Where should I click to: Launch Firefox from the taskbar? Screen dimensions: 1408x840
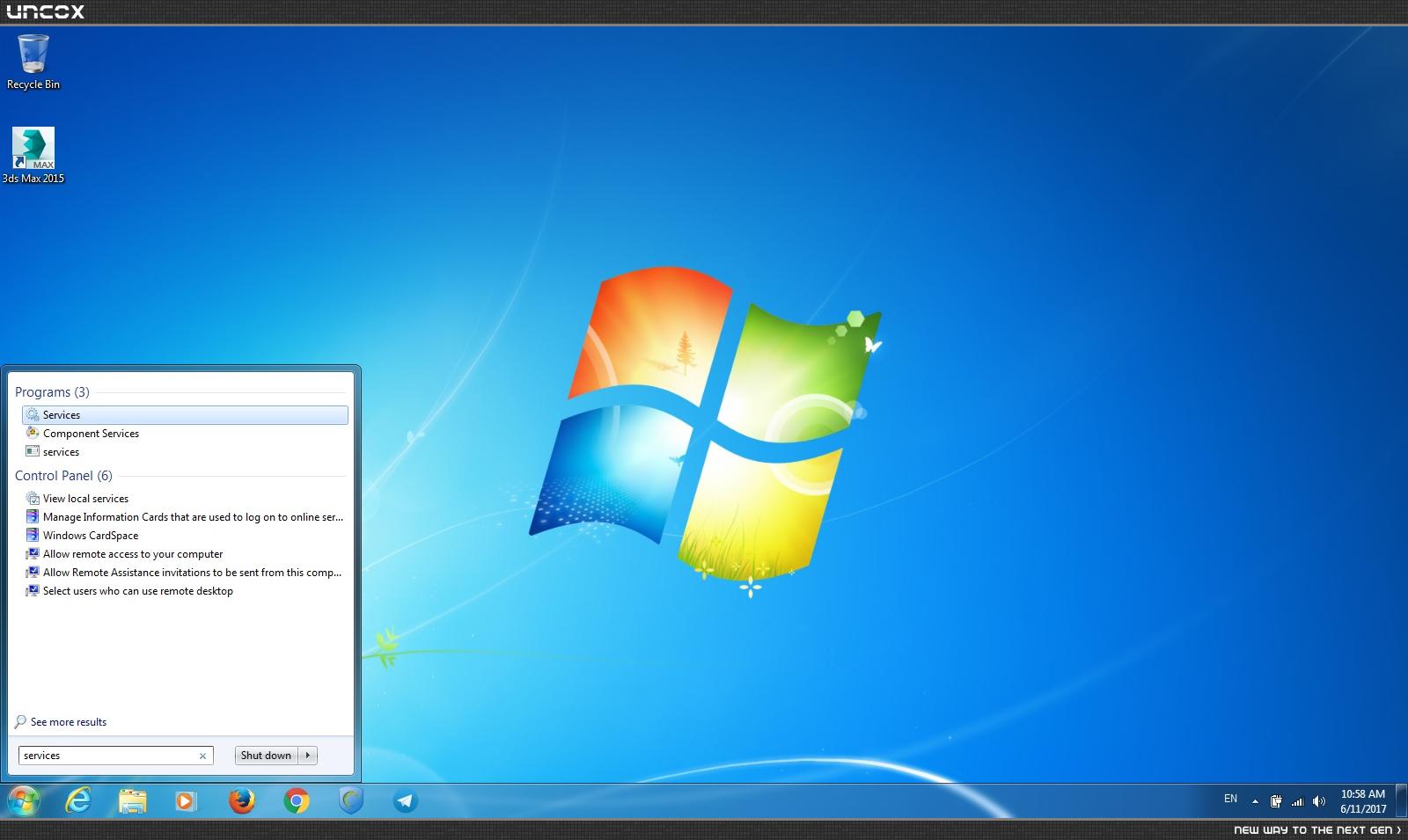pos(241,801)
